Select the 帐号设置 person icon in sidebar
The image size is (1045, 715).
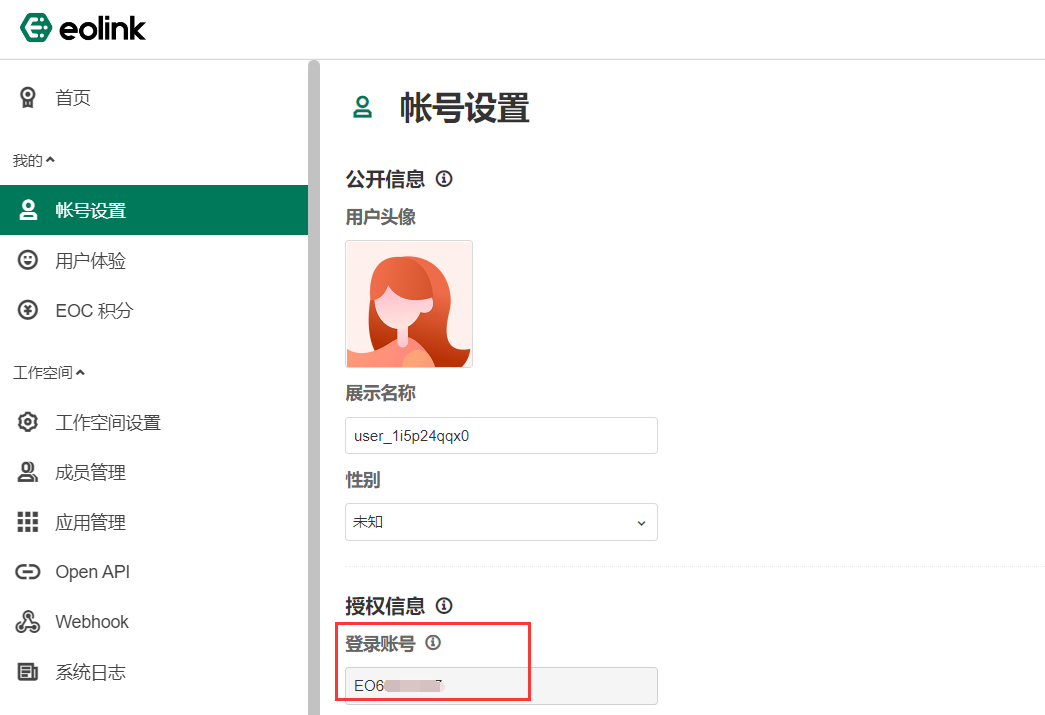click(28, 210)
